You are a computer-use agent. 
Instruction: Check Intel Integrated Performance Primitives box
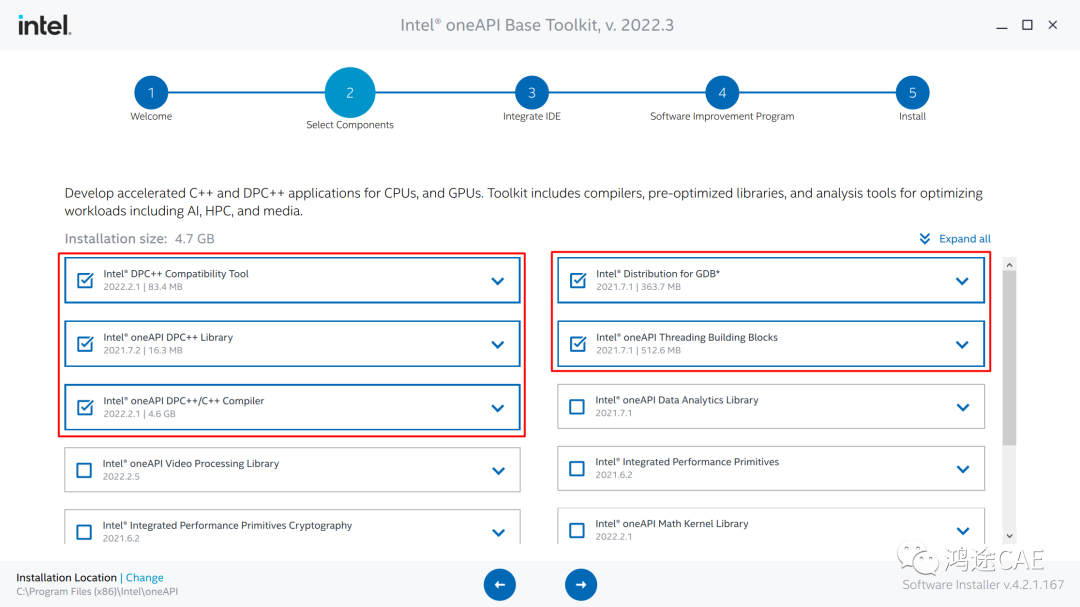(577, 469)
